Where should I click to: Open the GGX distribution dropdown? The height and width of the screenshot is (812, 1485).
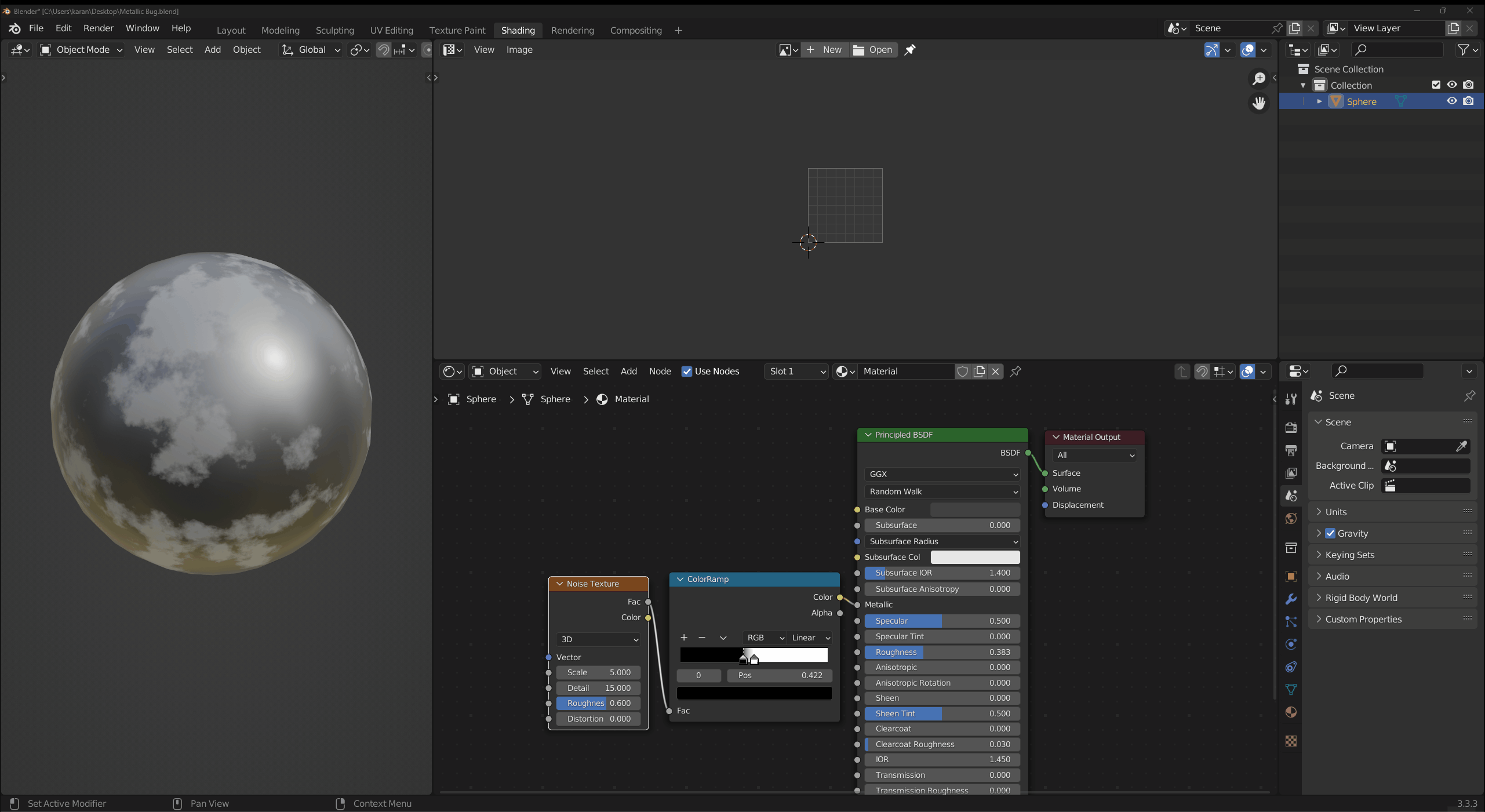pos(942,474)
